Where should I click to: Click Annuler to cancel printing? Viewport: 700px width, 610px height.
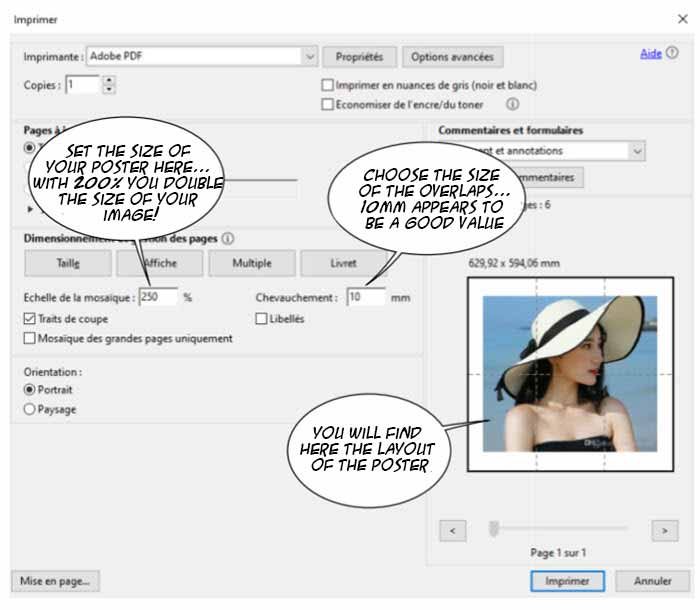pos(653,581)
